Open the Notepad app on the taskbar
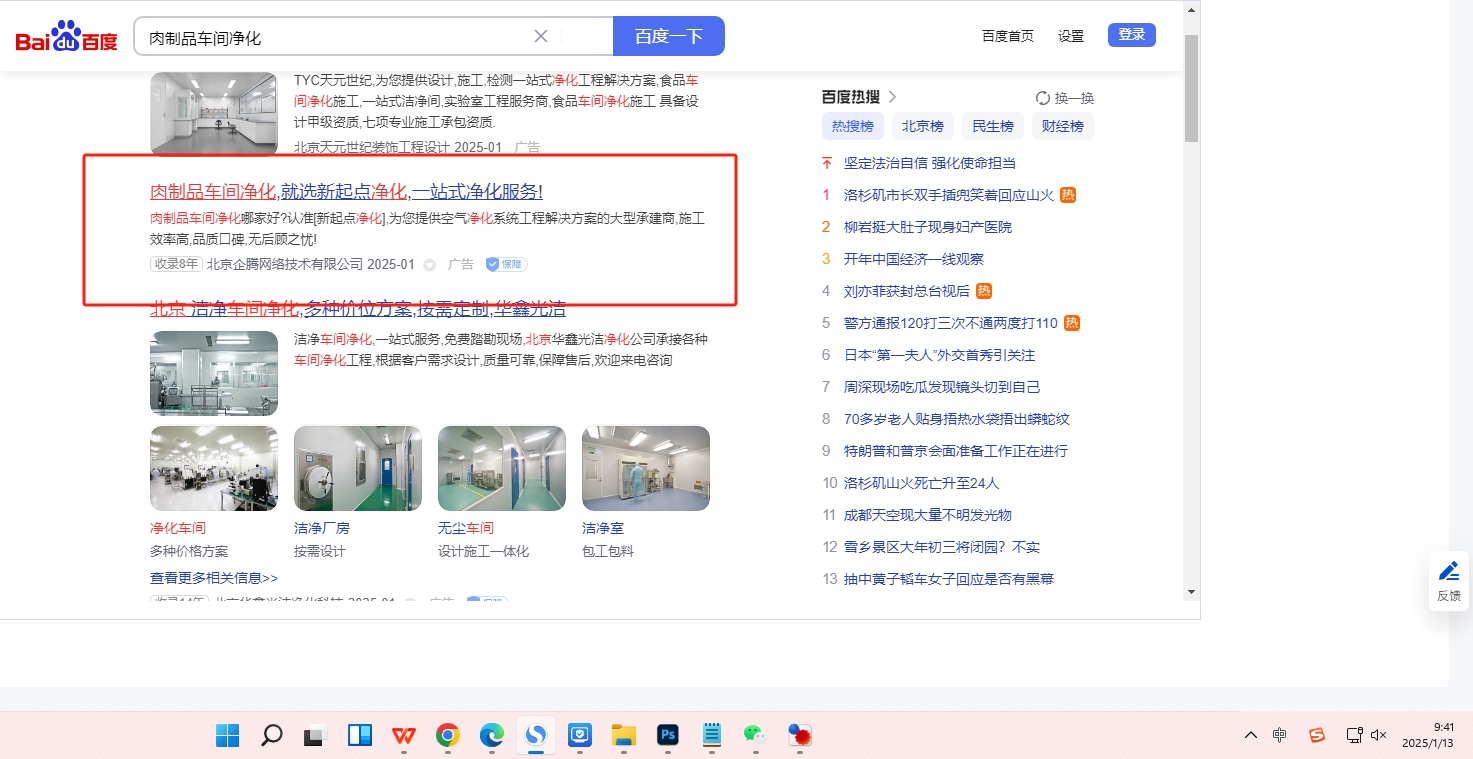Screen dimensions: 1473x759 point(712,736)
